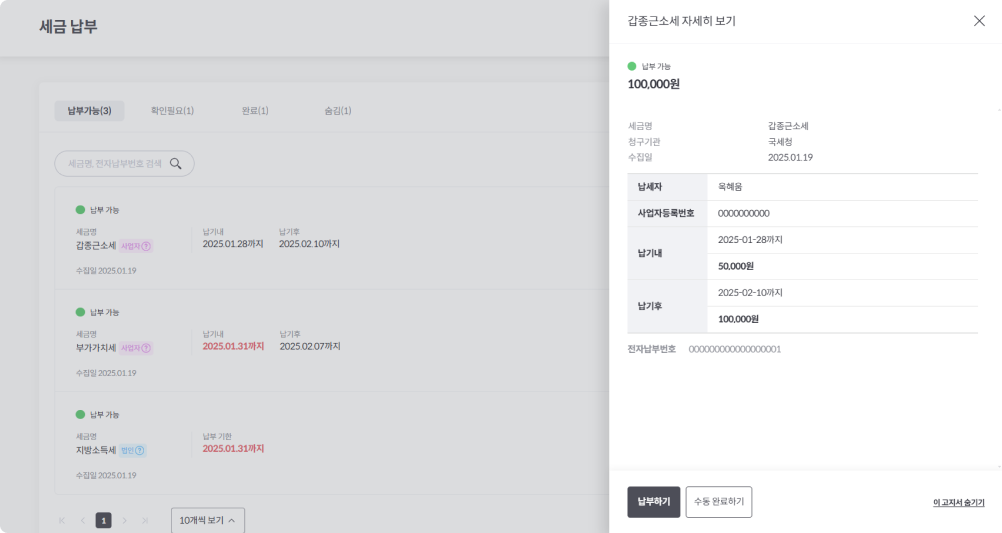Click the help icon on 갑종근소세 사업자 badge

146,246
